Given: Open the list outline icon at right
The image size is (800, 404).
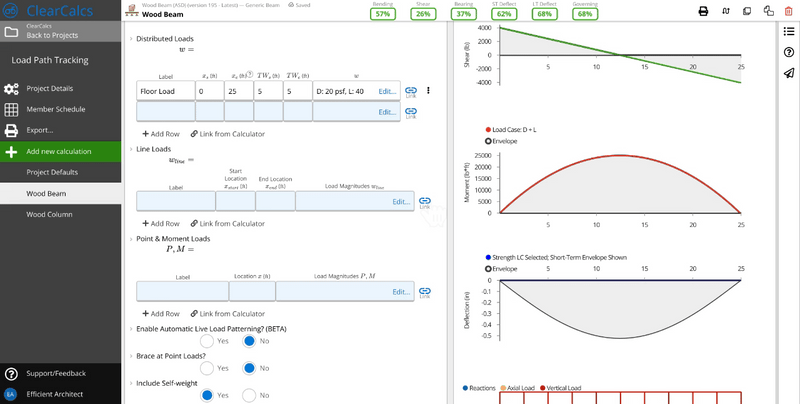Looking at the screenshot, I should point(788,32).
